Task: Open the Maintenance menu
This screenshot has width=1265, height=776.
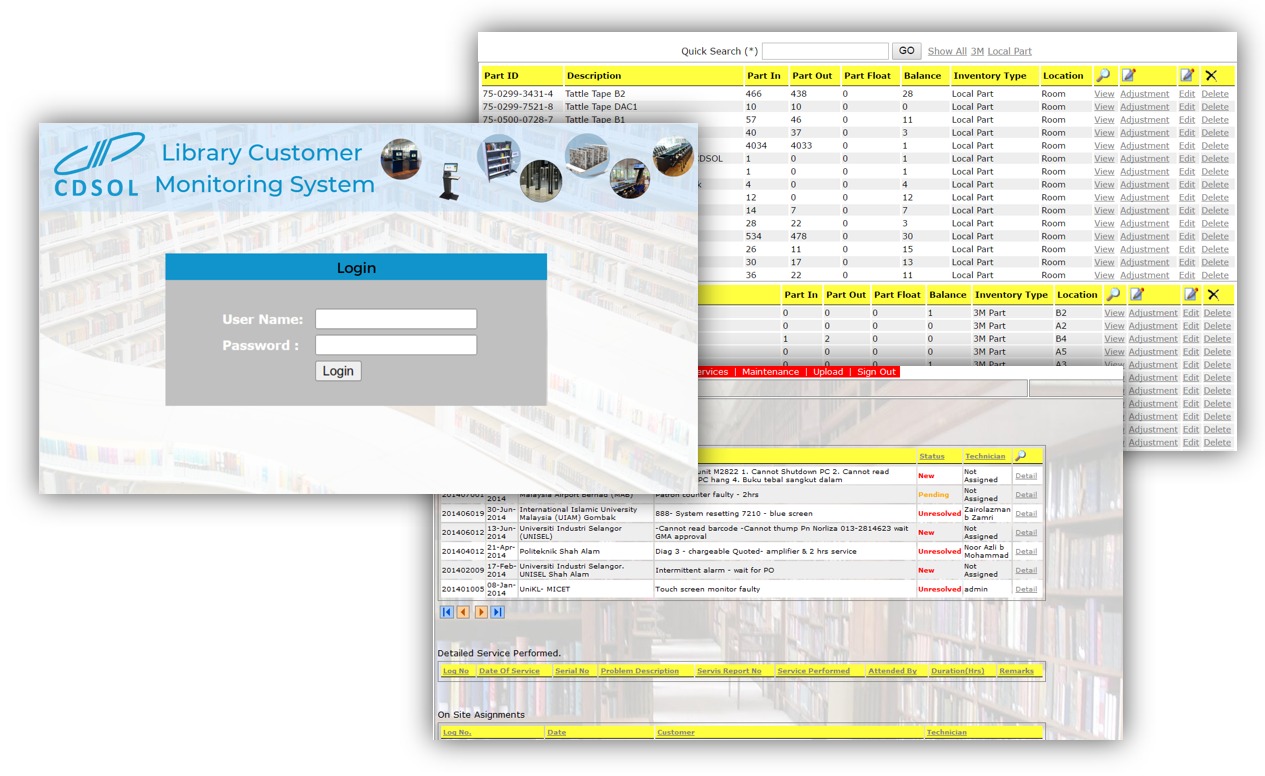Action: 770,372
